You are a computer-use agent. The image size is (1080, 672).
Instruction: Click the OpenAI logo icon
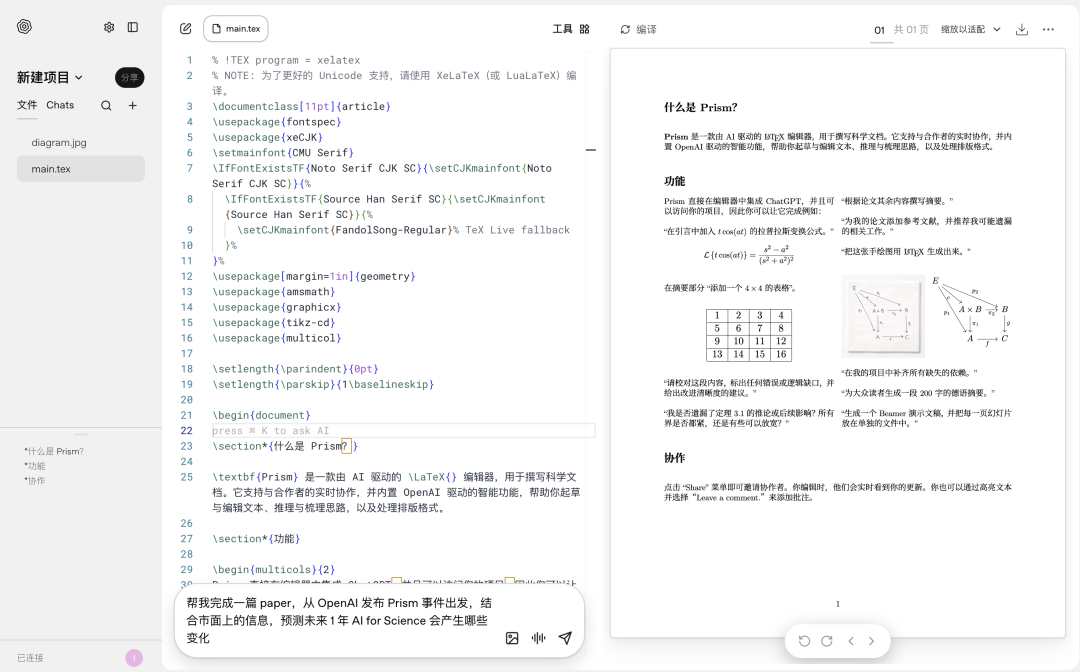(24, 27)
